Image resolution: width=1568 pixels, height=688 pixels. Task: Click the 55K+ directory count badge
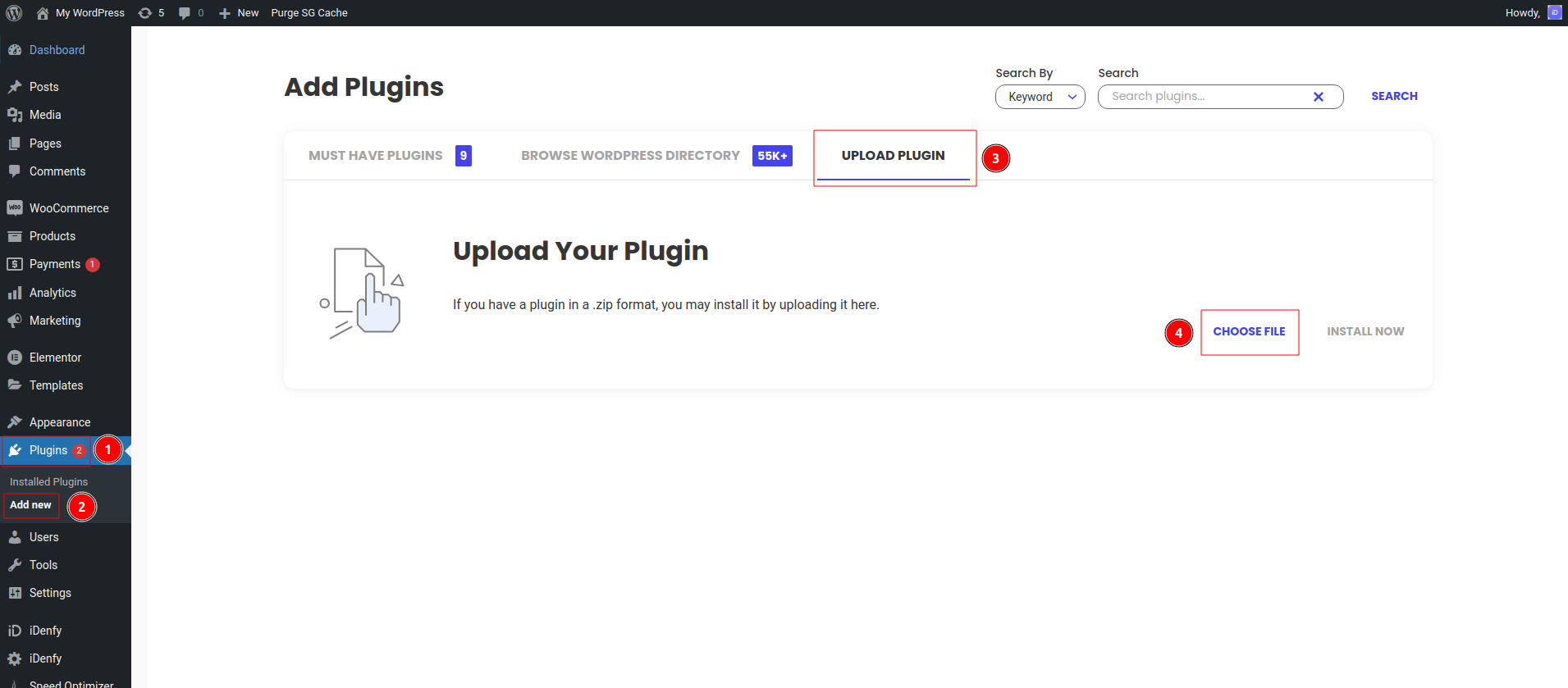click(x=772, y=156)
